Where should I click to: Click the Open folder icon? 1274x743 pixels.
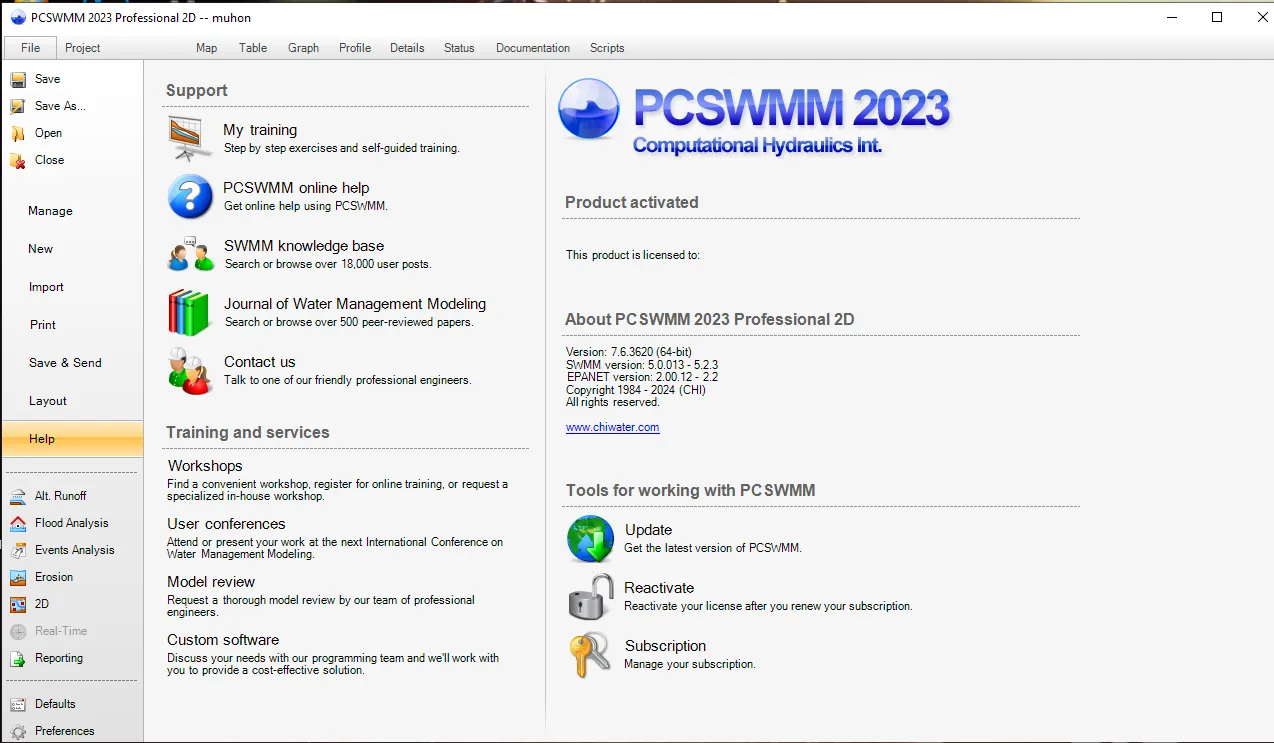tap(18, 133)
